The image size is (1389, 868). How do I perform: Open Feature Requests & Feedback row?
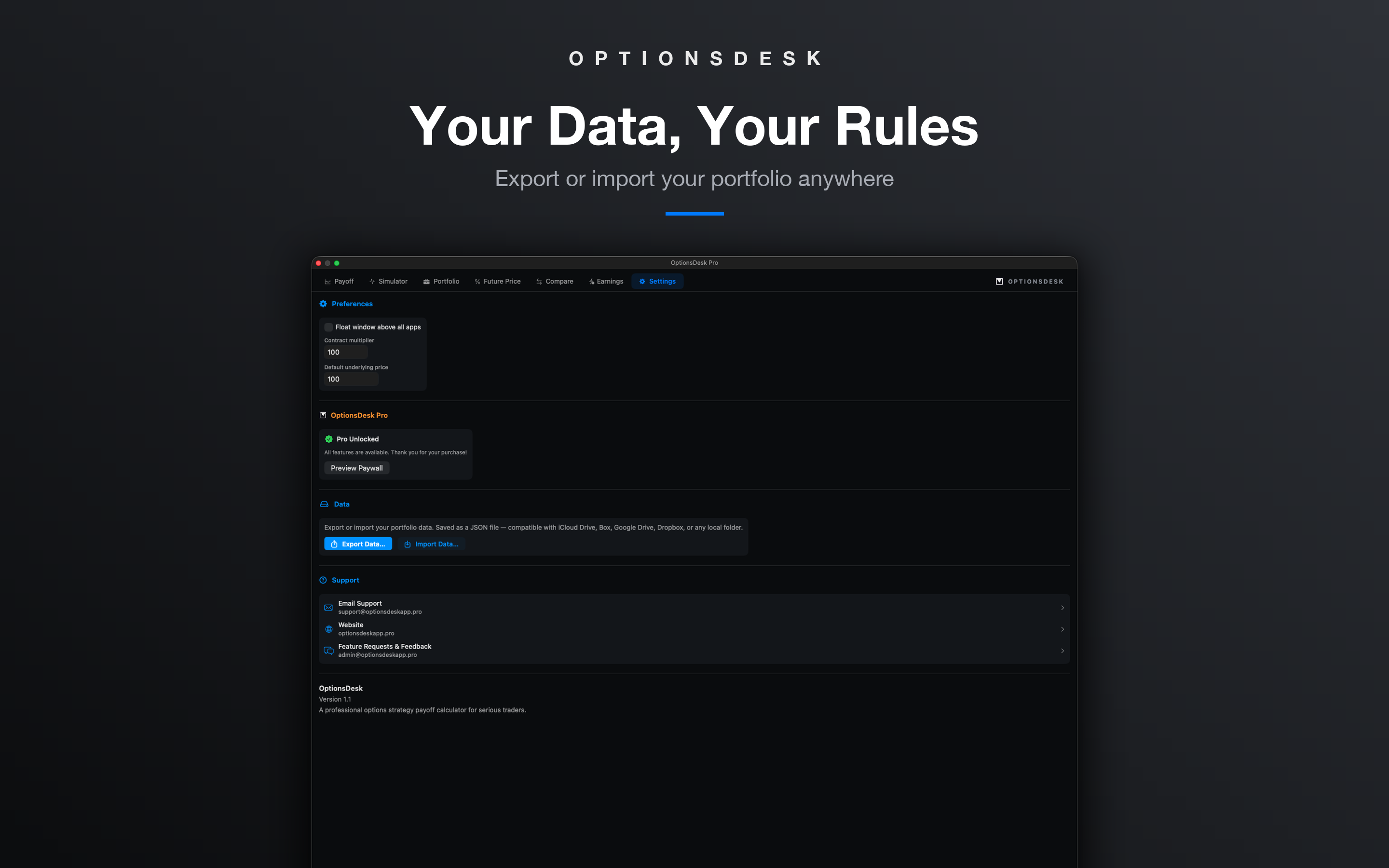(694, 651)
